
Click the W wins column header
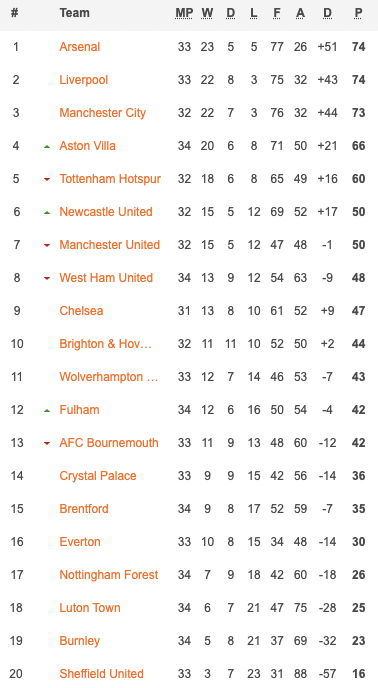point(207,13)
